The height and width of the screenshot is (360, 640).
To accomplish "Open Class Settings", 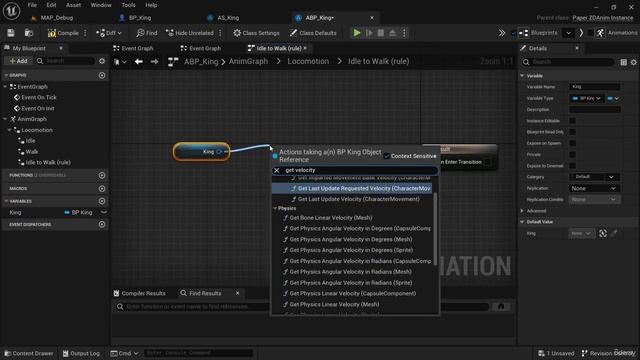I will pos(256,33).
